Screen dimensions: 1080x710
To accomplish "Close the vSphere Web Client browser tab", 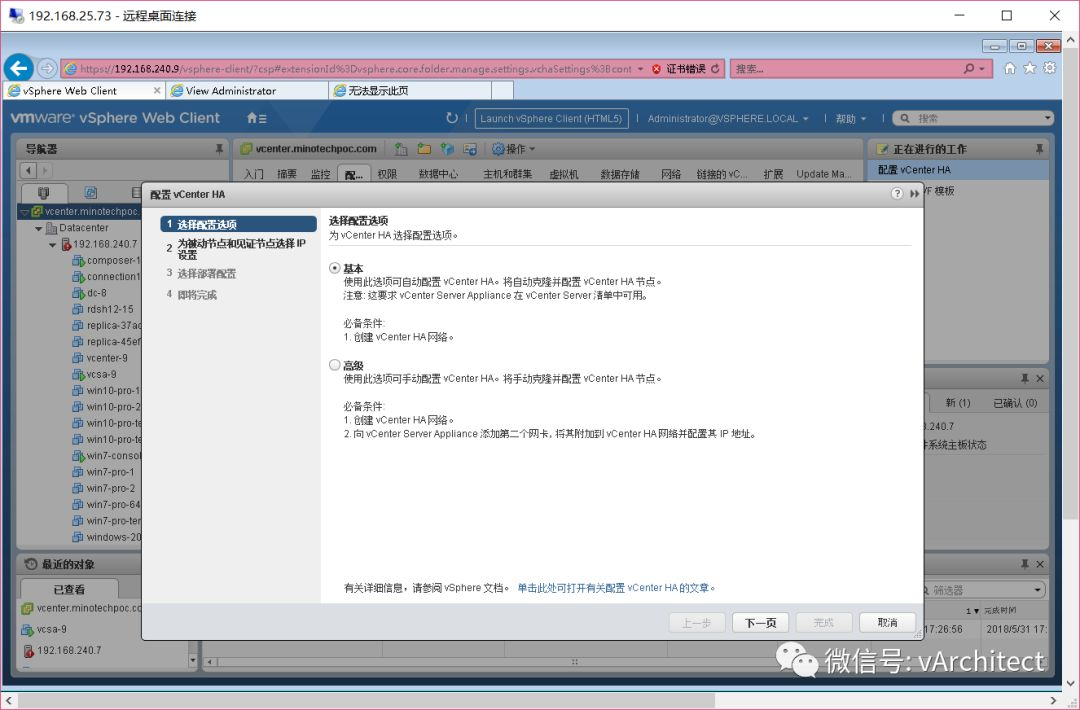I will (156, 90).
